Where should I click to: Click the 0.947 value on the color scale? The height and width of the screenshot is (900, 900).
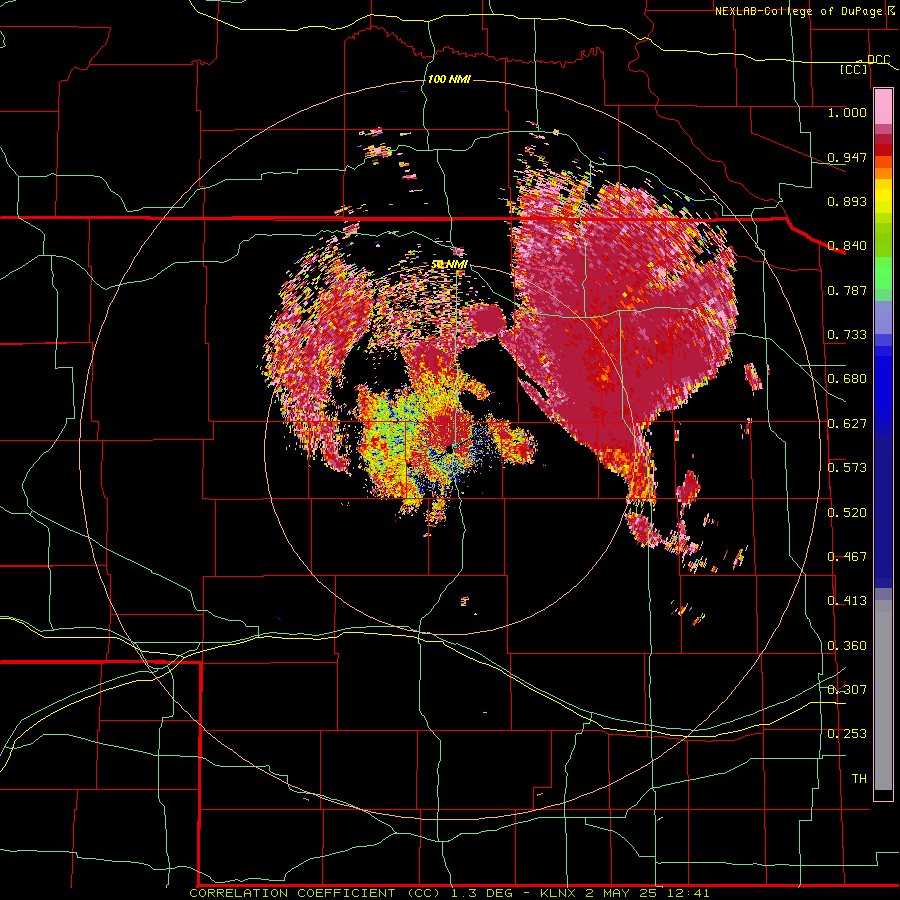(x=847, y=157)
